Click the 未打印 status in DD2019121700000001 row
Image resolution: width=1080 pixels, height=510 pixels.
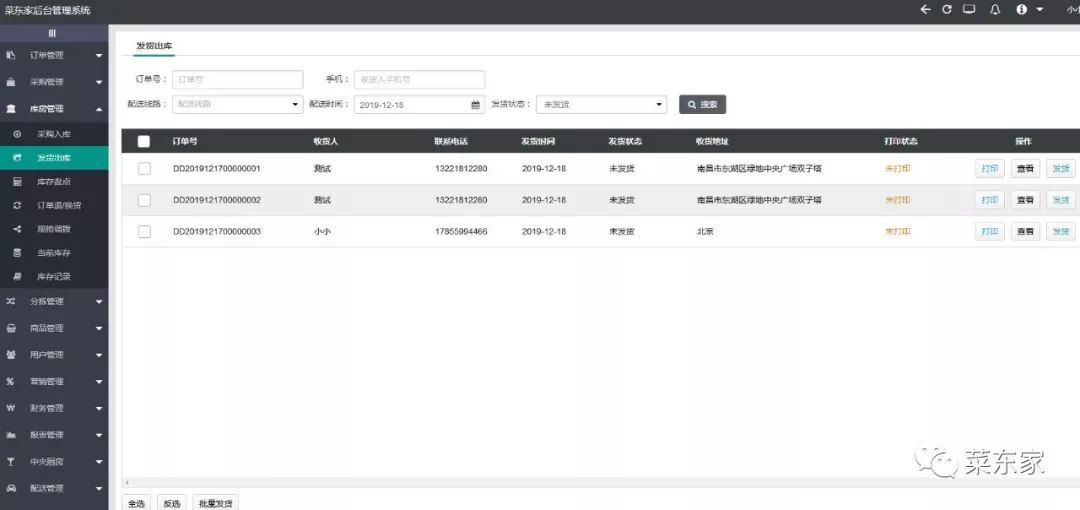pyautogui.click(x=897, y=169)
